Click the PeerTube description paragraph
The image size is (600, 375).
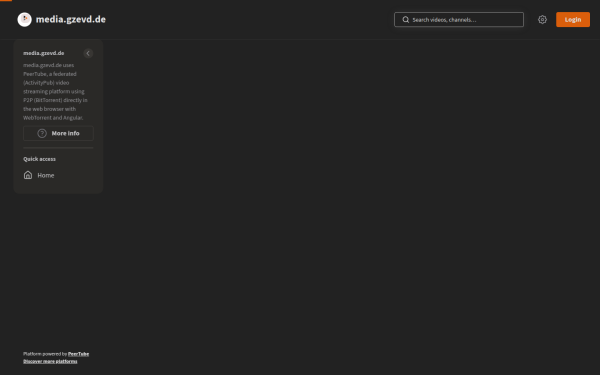pyautogui.click(x=55, y=91)
